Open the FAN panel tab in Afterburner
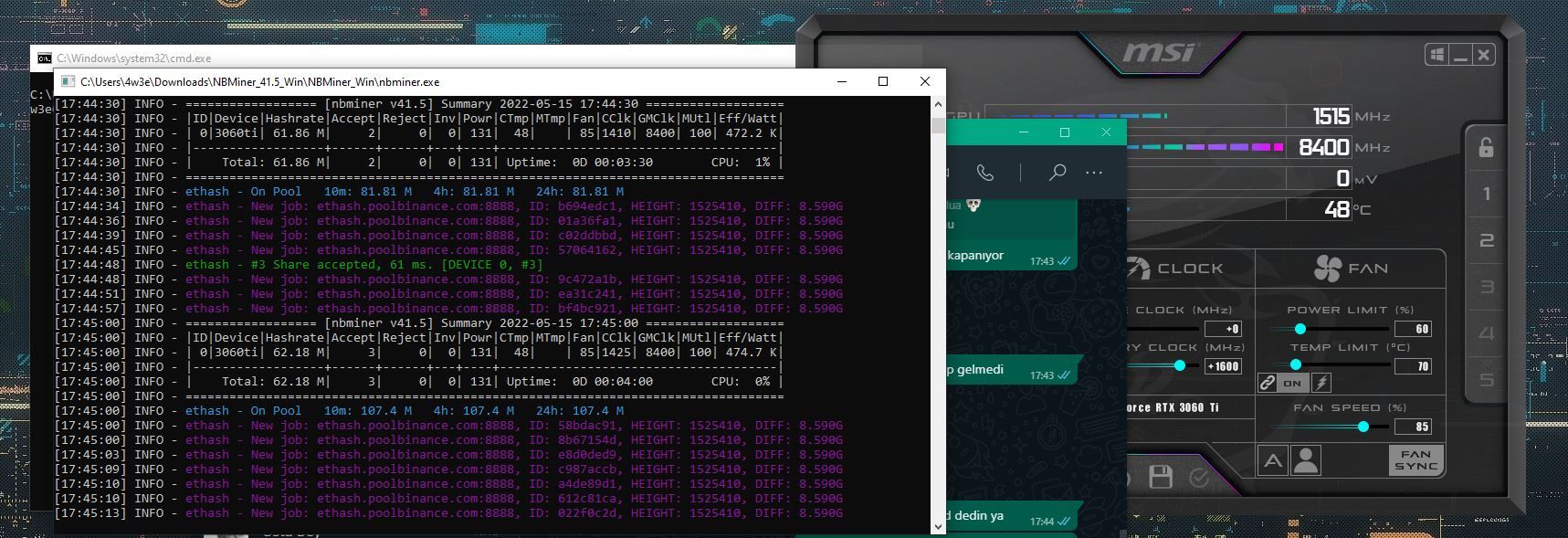The image size is (1568, 538). coord(1351,269)
